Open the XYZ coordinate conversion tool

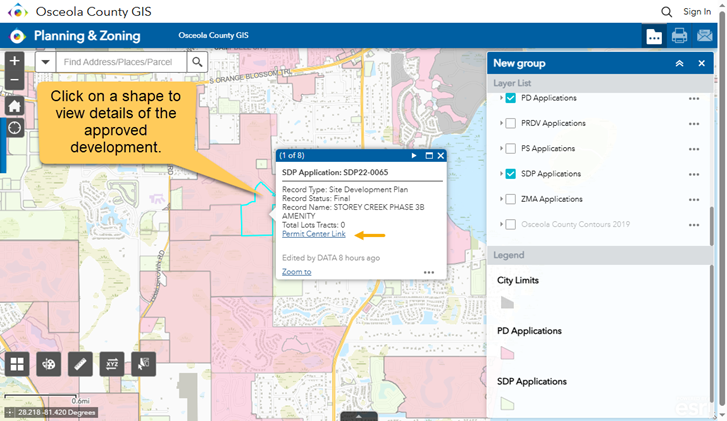pyautogui.click(x=112, y=364)
